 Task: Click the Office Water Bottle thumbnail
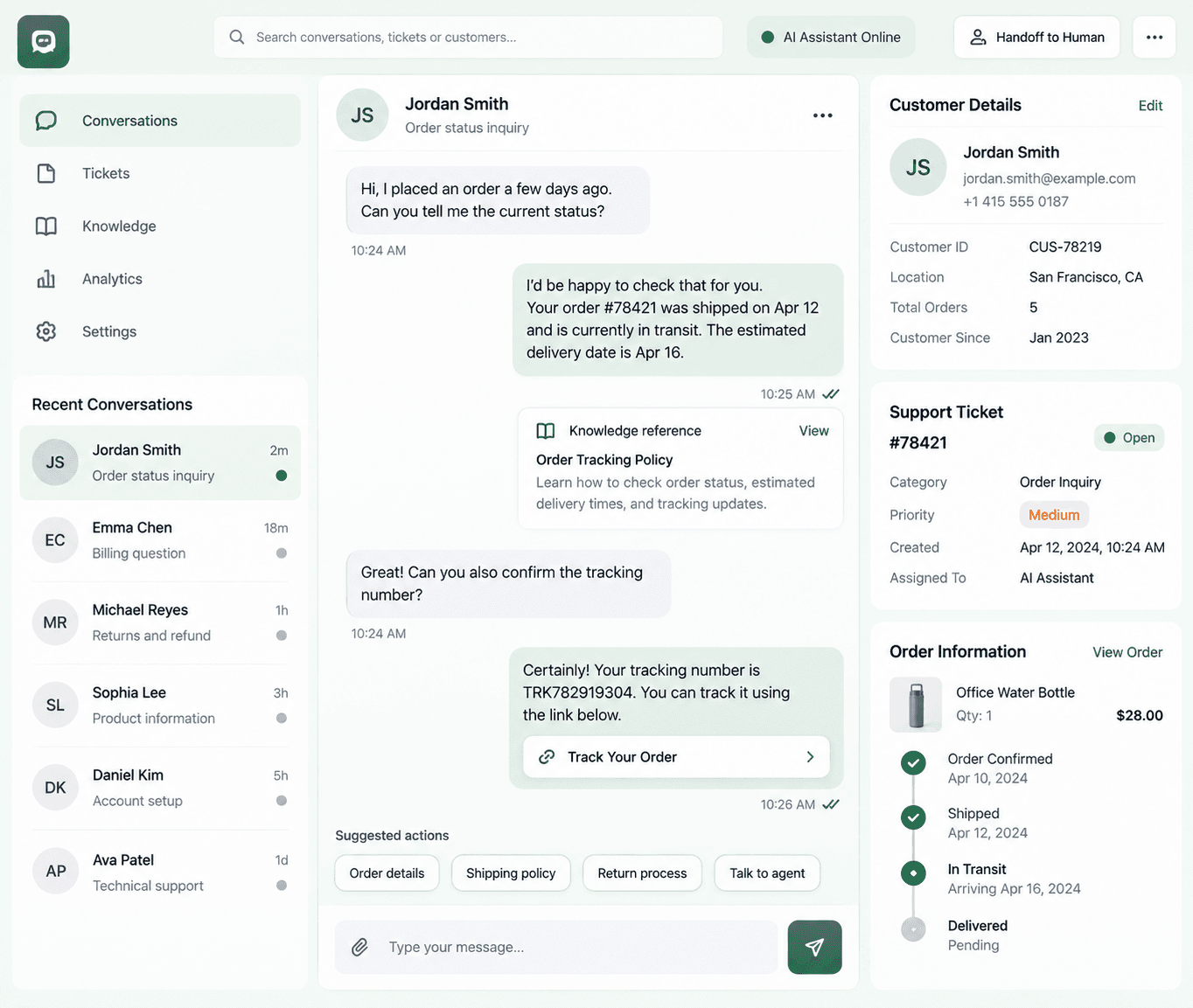pos(916,705)
